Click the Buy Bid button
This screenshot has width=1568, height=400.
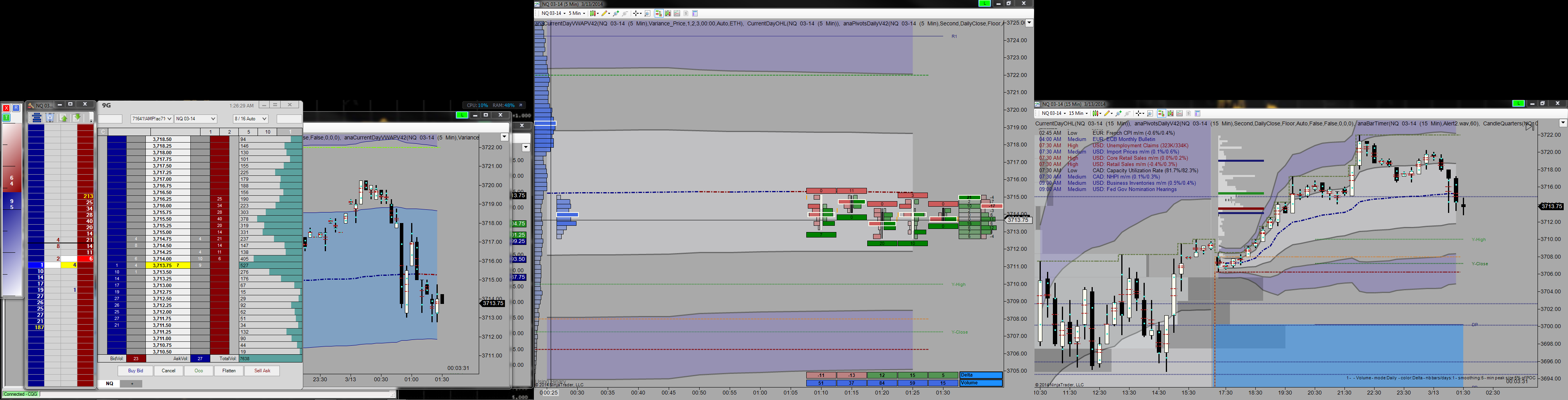coord(136,371)
